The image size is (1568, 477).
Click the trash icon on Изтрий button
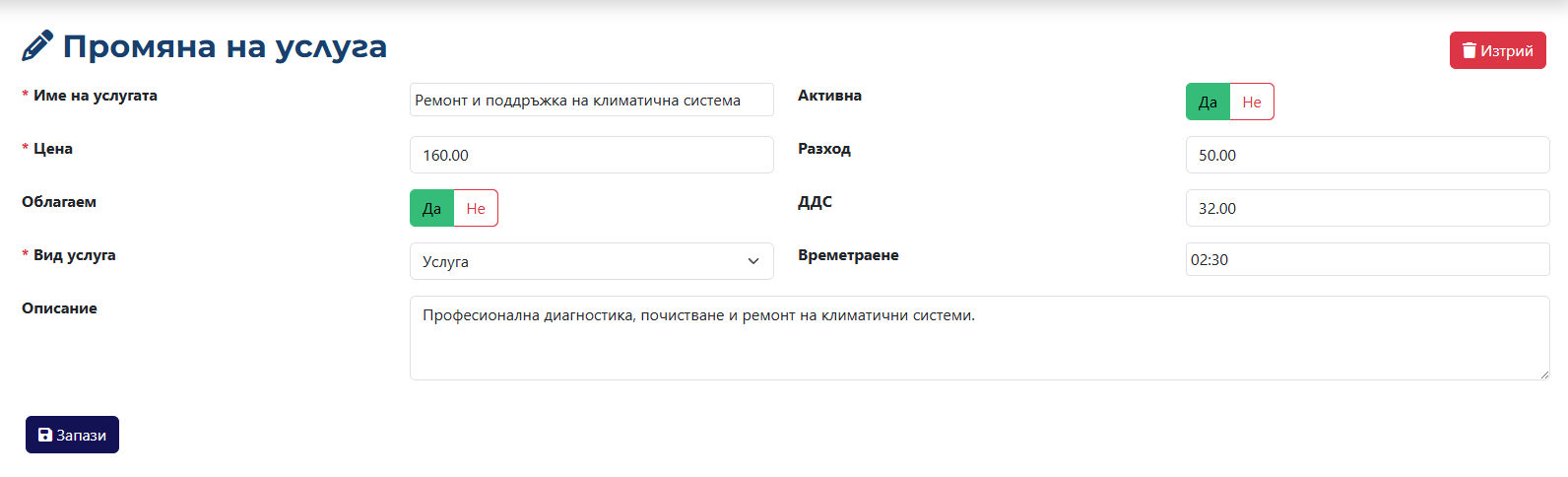(x=1470, y=50)
